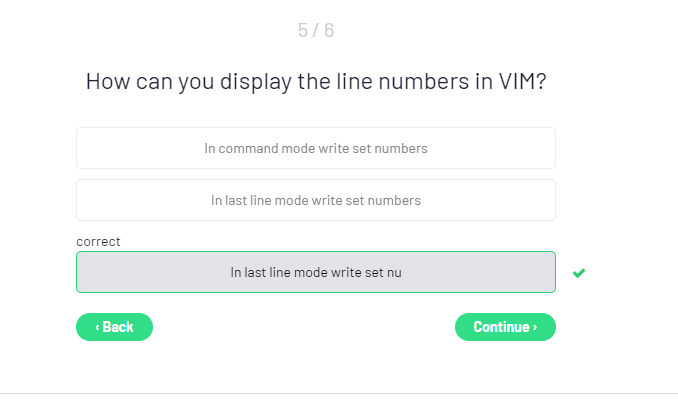Screen dimensions: 678x405
Task: Click the current question number "5"
Action: tap(303, 30)
